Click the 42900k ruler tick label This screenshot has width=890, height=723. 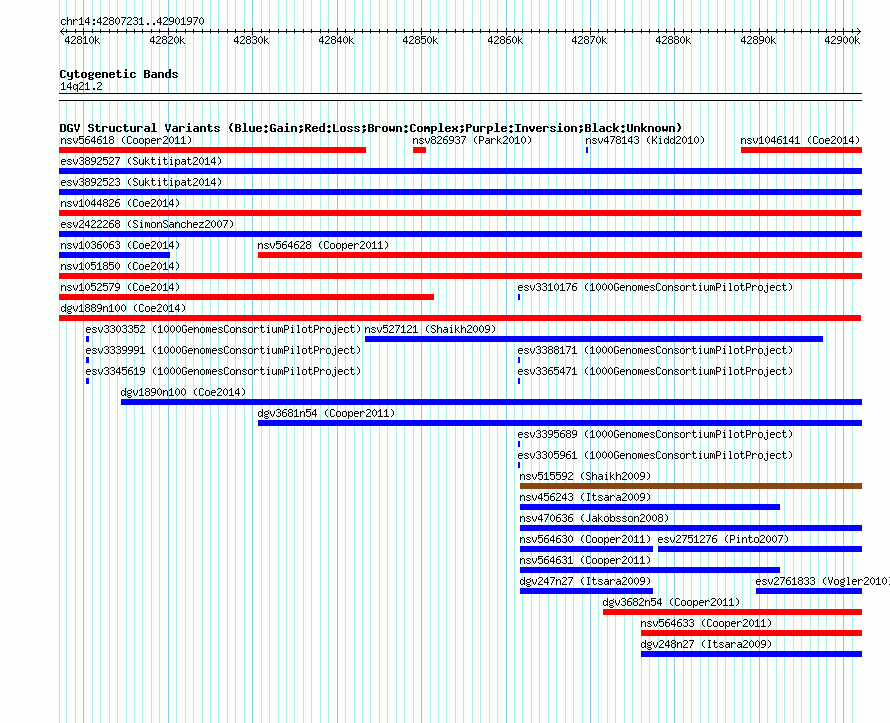point(842,40)
